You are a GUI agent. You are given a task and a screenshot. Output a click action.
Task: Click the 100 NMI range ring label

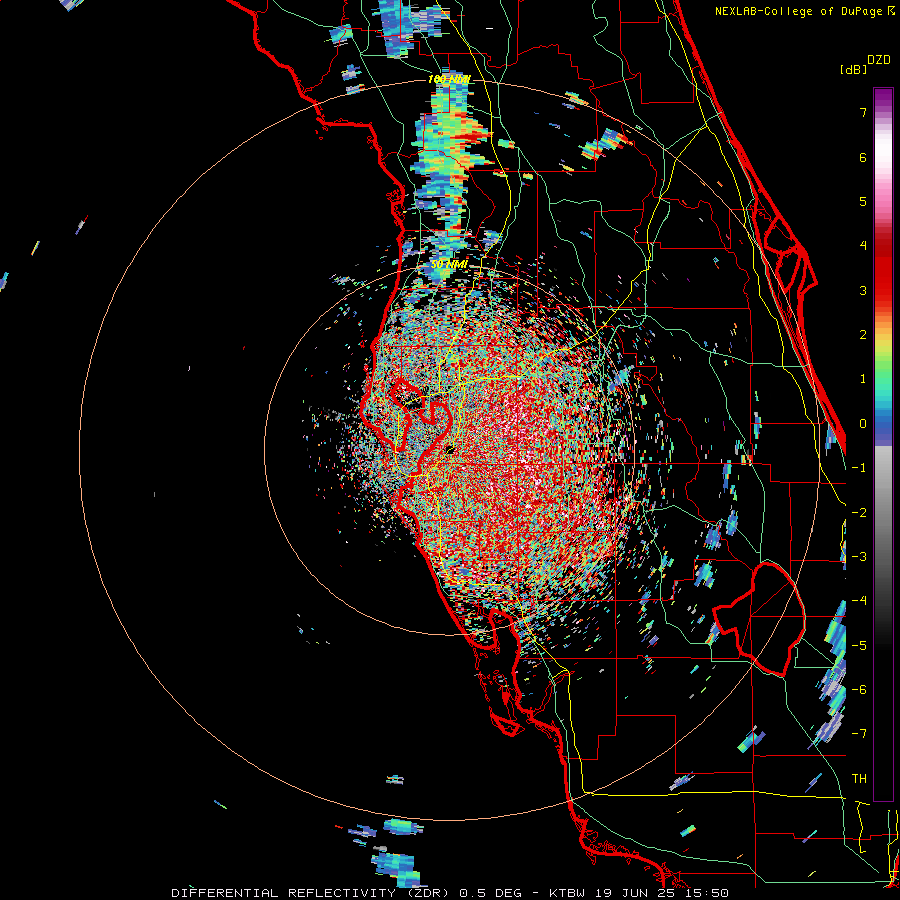click(x=449, y=79)
